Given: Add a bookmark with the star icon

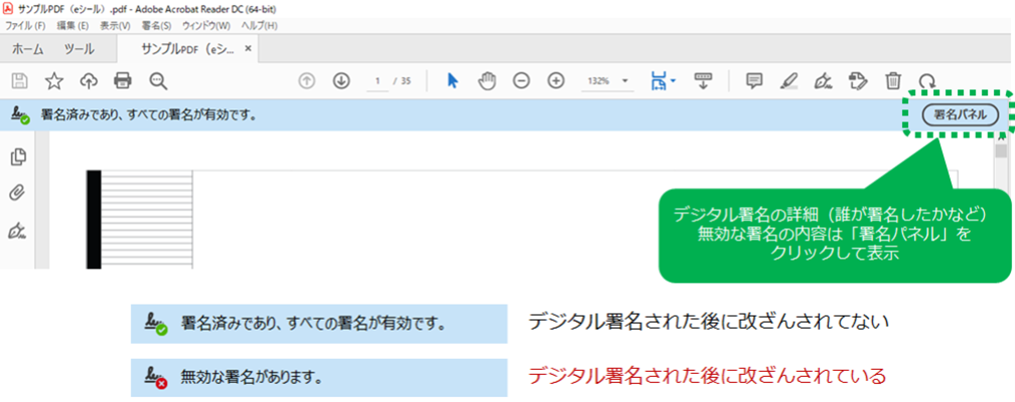Looking at the screenshot, I should pos(54,81).
